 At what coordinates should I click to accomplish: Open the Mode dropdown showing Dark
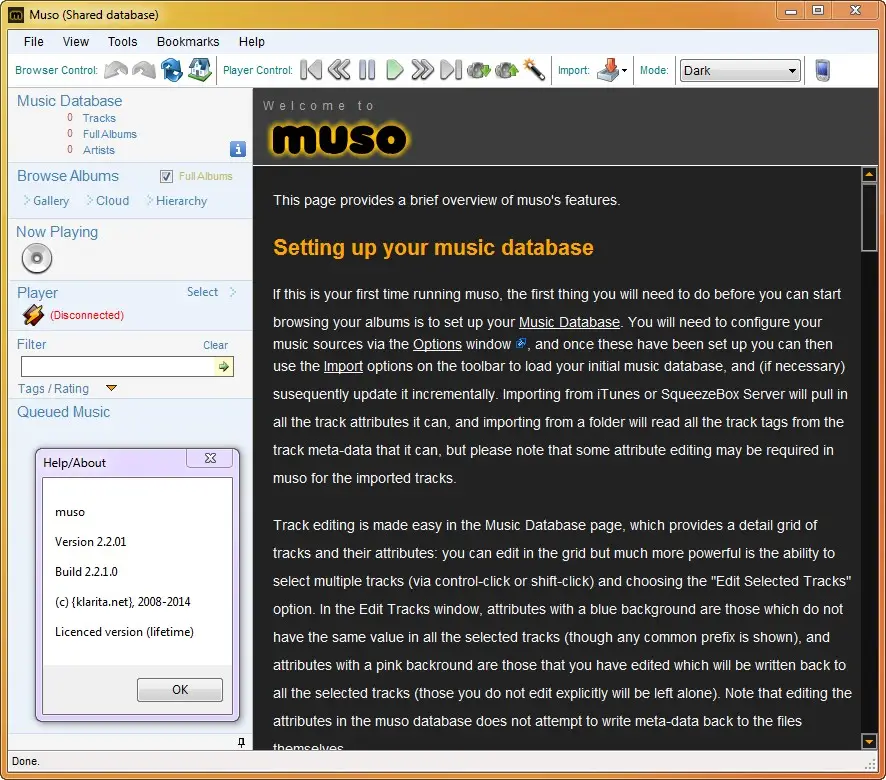tap(740, 71)
